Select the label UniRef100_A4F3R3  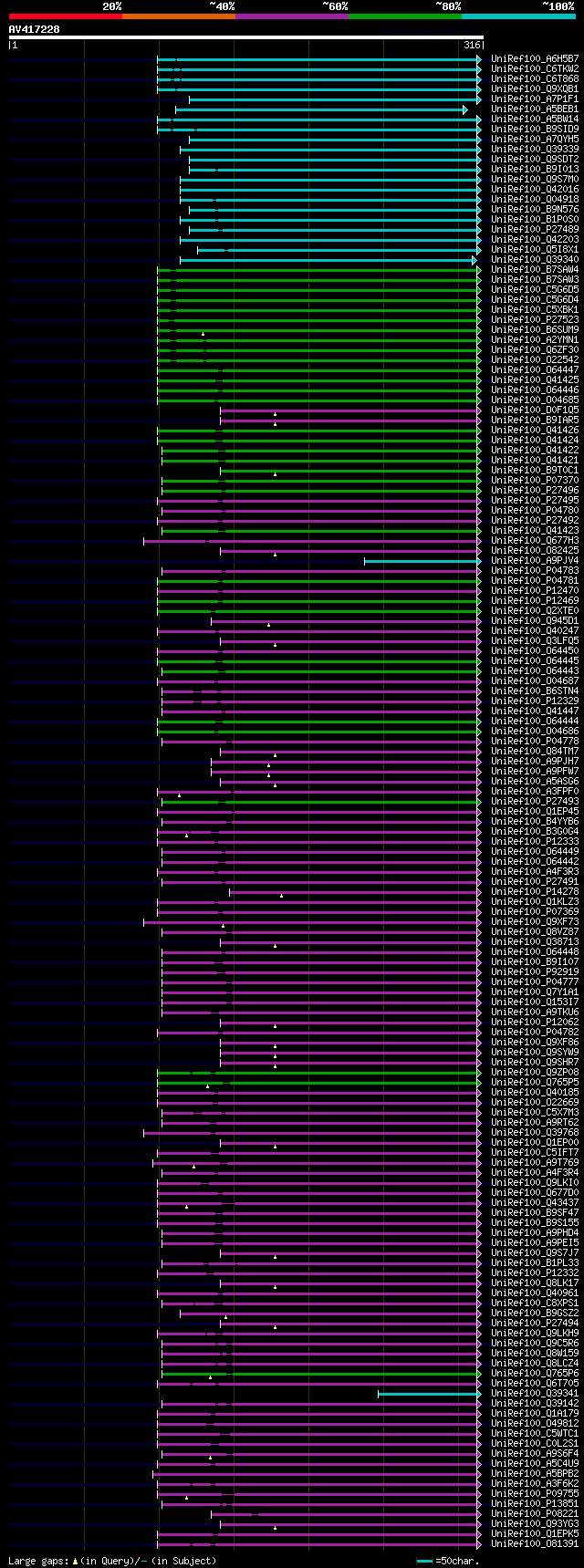pos(535,871)
